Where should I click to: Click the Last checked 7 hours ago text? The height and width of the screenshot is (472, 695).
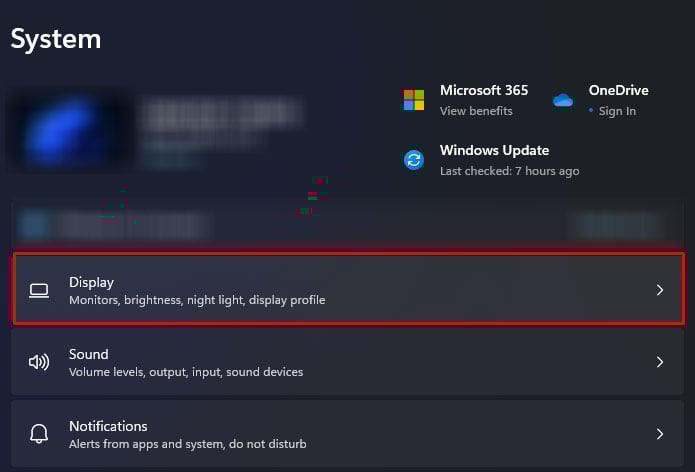point(509,171)
